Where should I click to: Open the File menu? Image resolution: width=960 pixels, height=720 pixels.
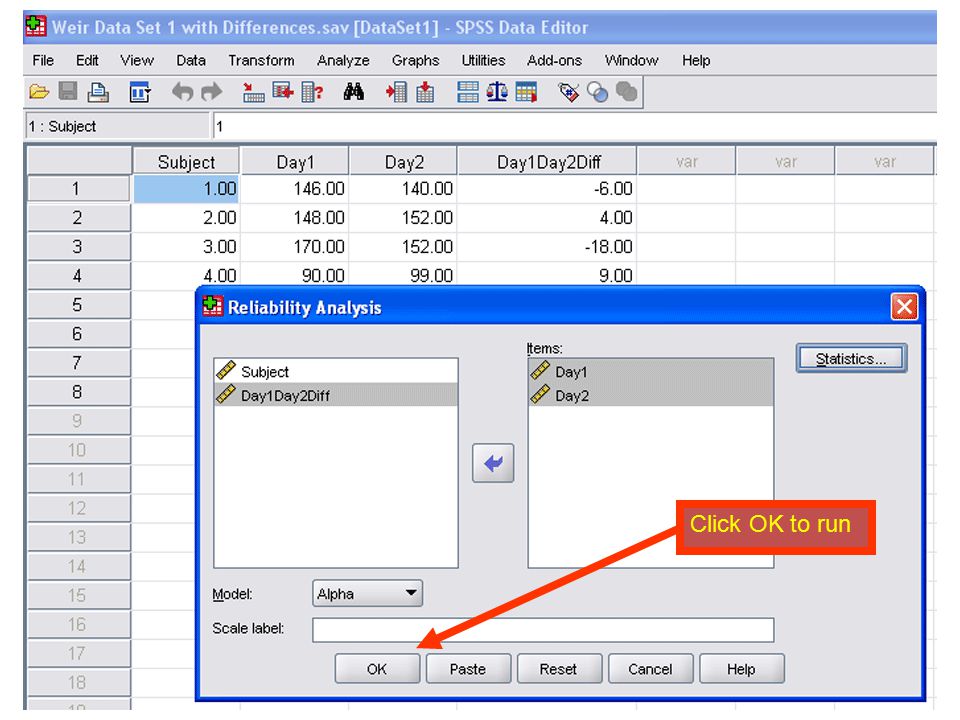43,61
